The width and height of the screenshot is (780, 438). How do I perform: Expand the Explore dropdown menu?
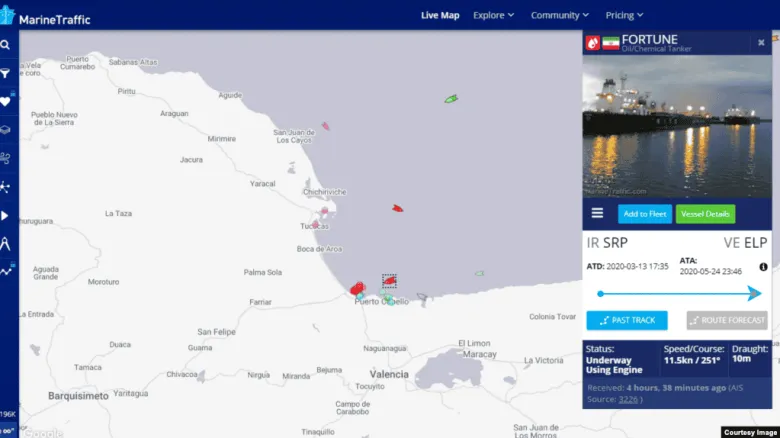click(493, 15)
